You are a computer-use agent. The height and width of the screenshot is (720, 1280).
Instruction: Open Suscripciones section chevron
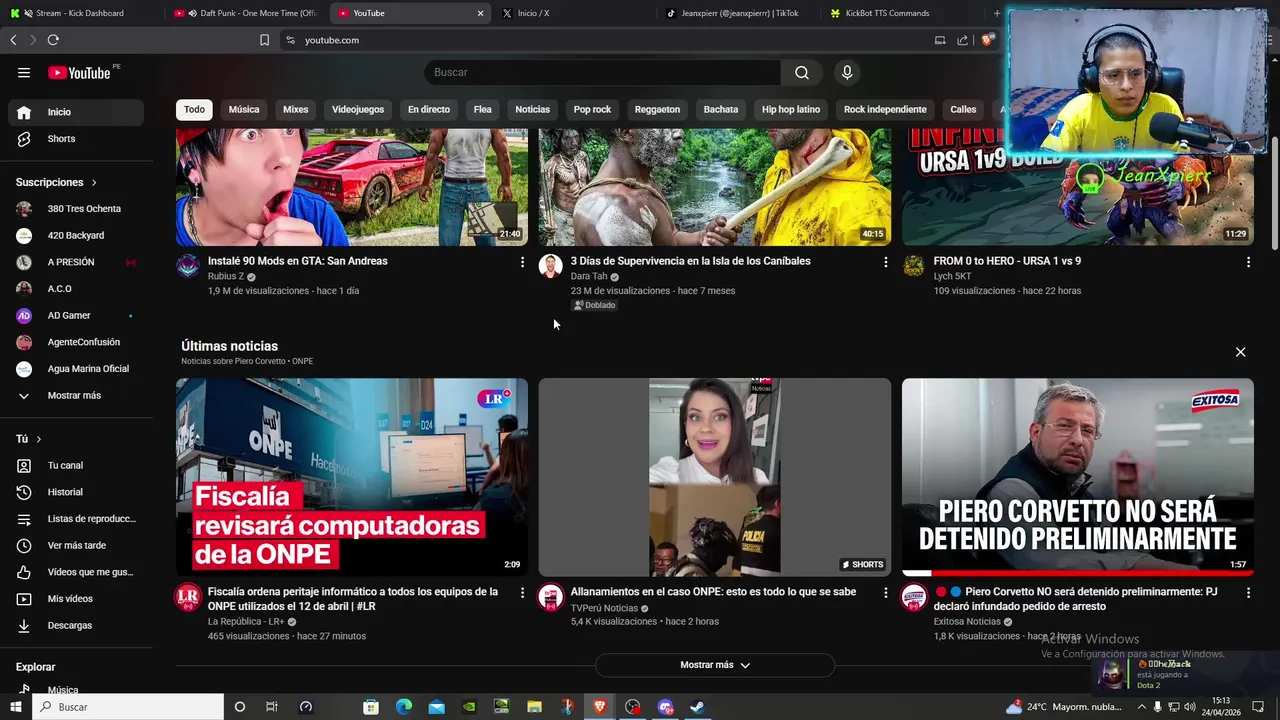[94, 183]
